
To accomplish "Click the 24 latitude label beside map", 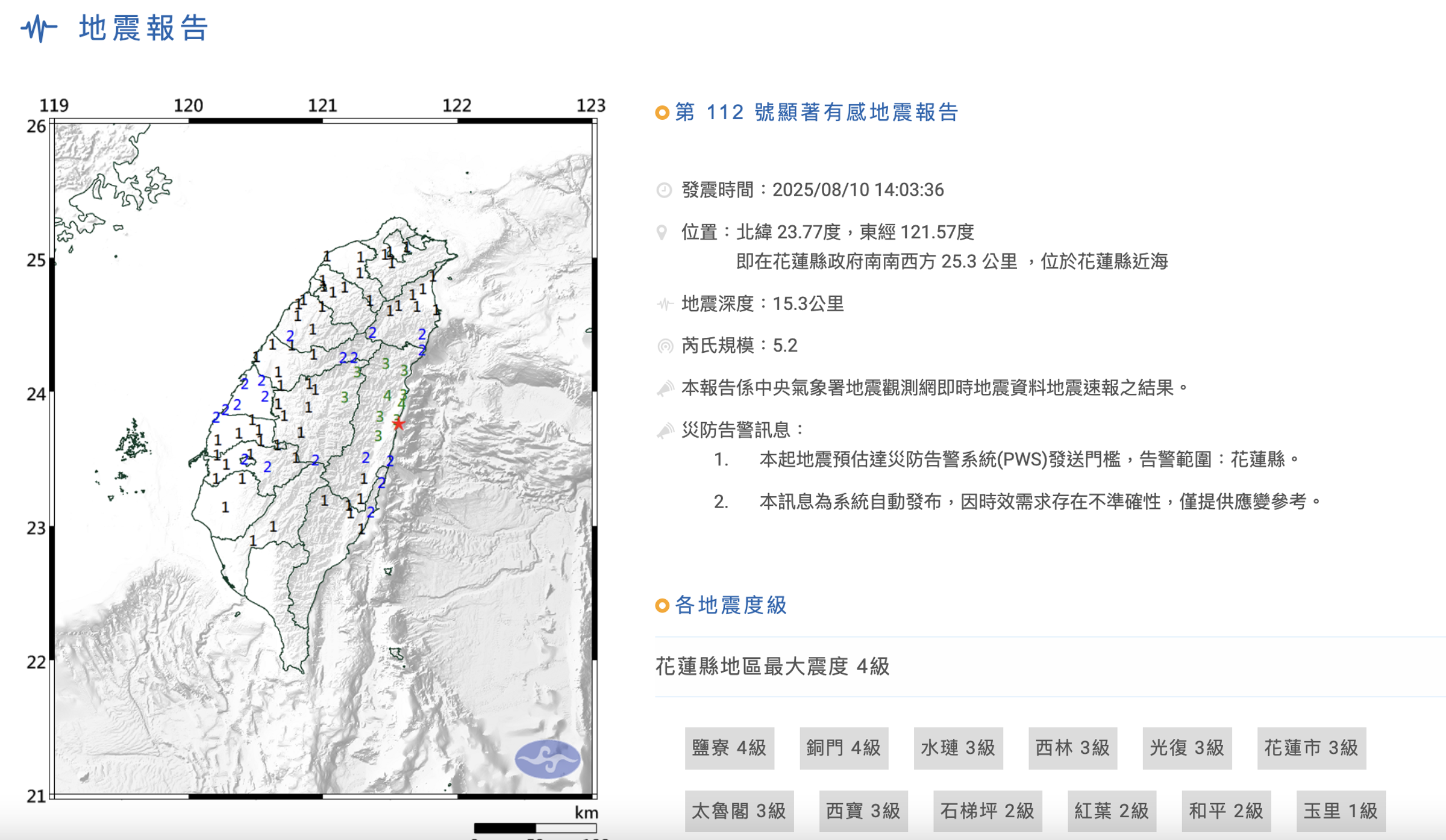I will click(x=36, y=395).
